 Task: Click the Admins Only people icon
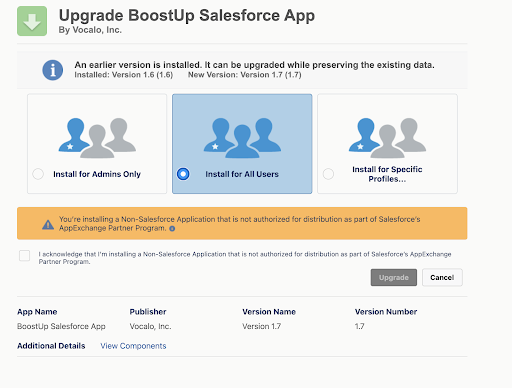(97, 138)
